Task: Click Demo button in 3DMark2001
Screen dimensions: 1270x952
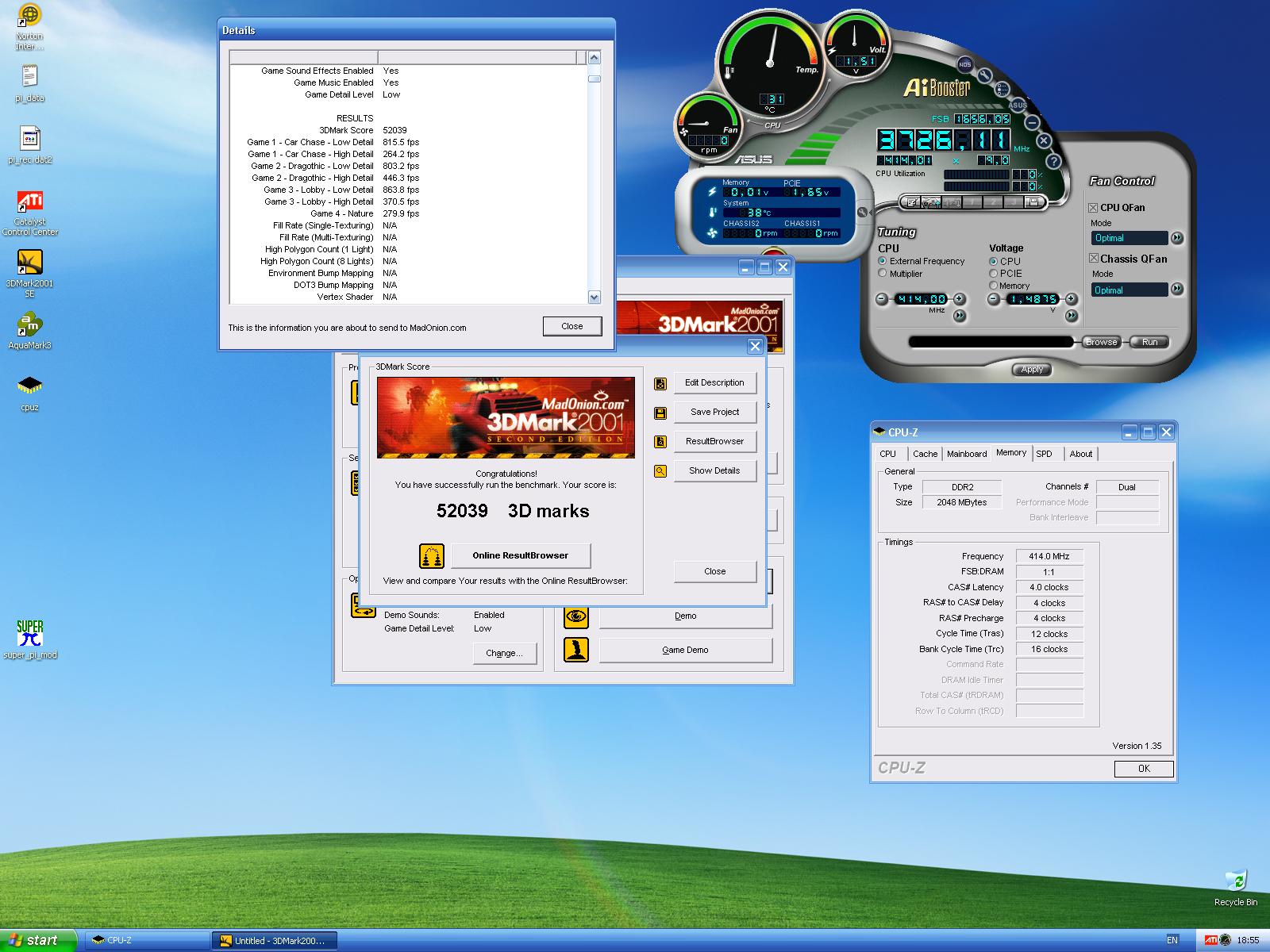Action: (685, 616)
